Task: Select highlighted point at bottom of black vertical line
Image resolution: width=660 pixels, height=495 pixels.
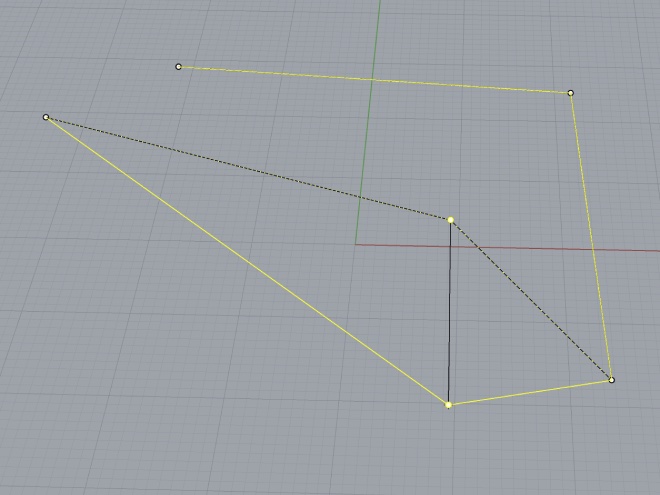Action: pyautogui.click(x=449, y=405)
